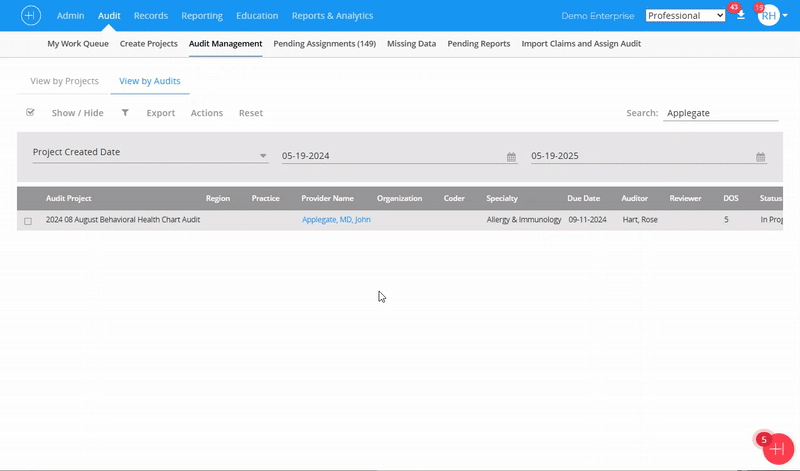Sort by Provider Name column header

coord(327,199)
